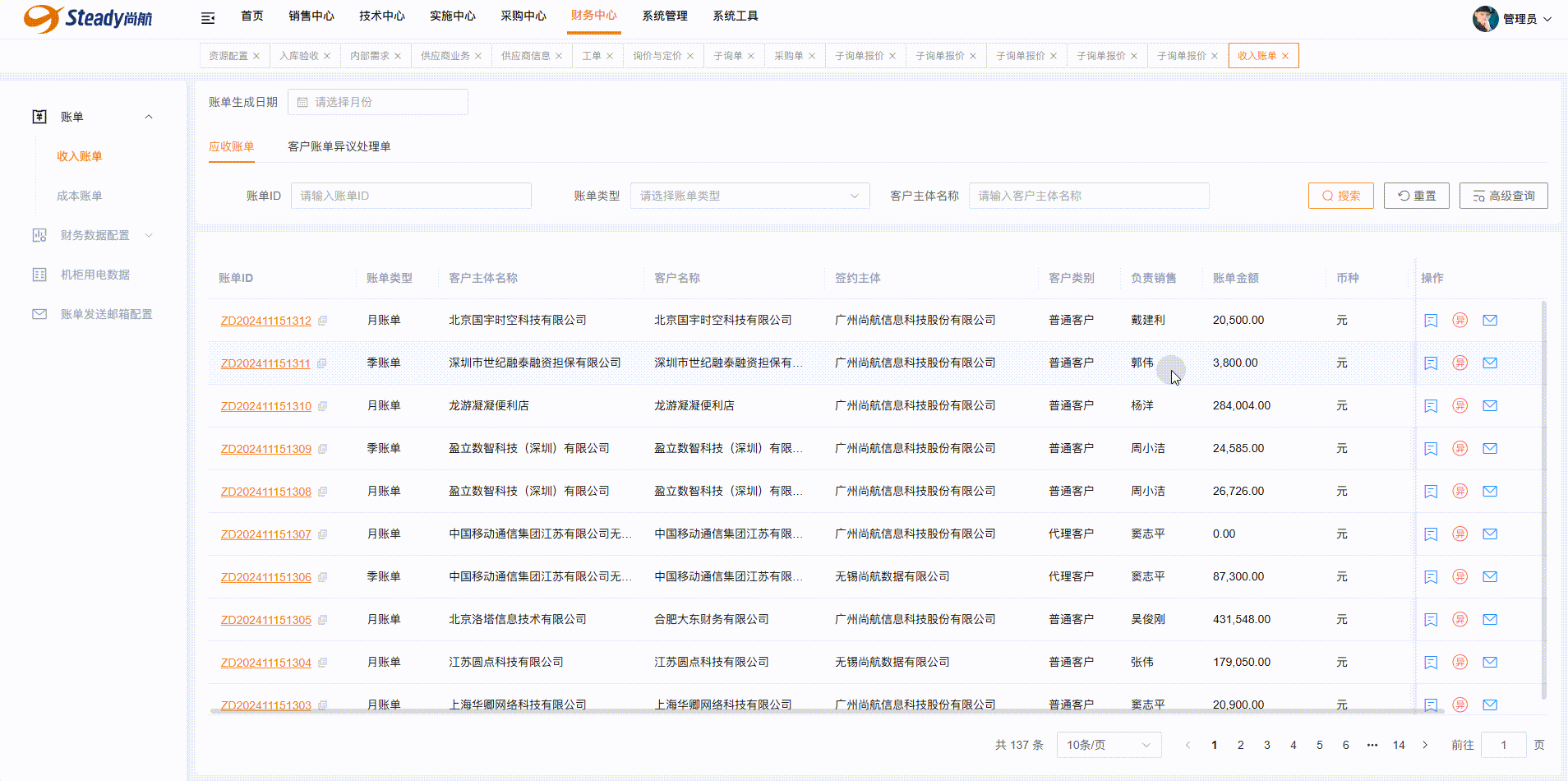The image size is (1568, 781).
Task: Click the page jump number field
Action: click(1504, 745)
